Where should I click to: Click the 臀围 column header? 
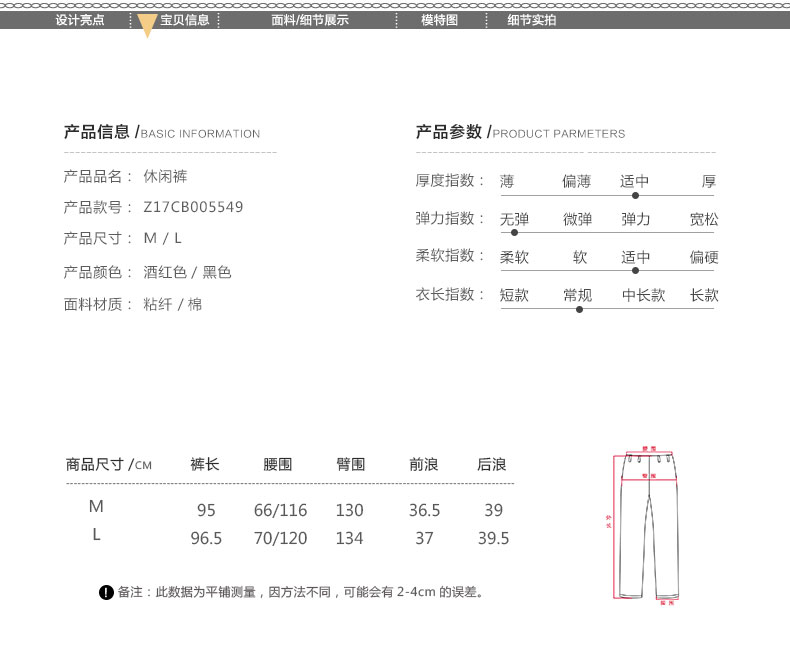point(350,464)
